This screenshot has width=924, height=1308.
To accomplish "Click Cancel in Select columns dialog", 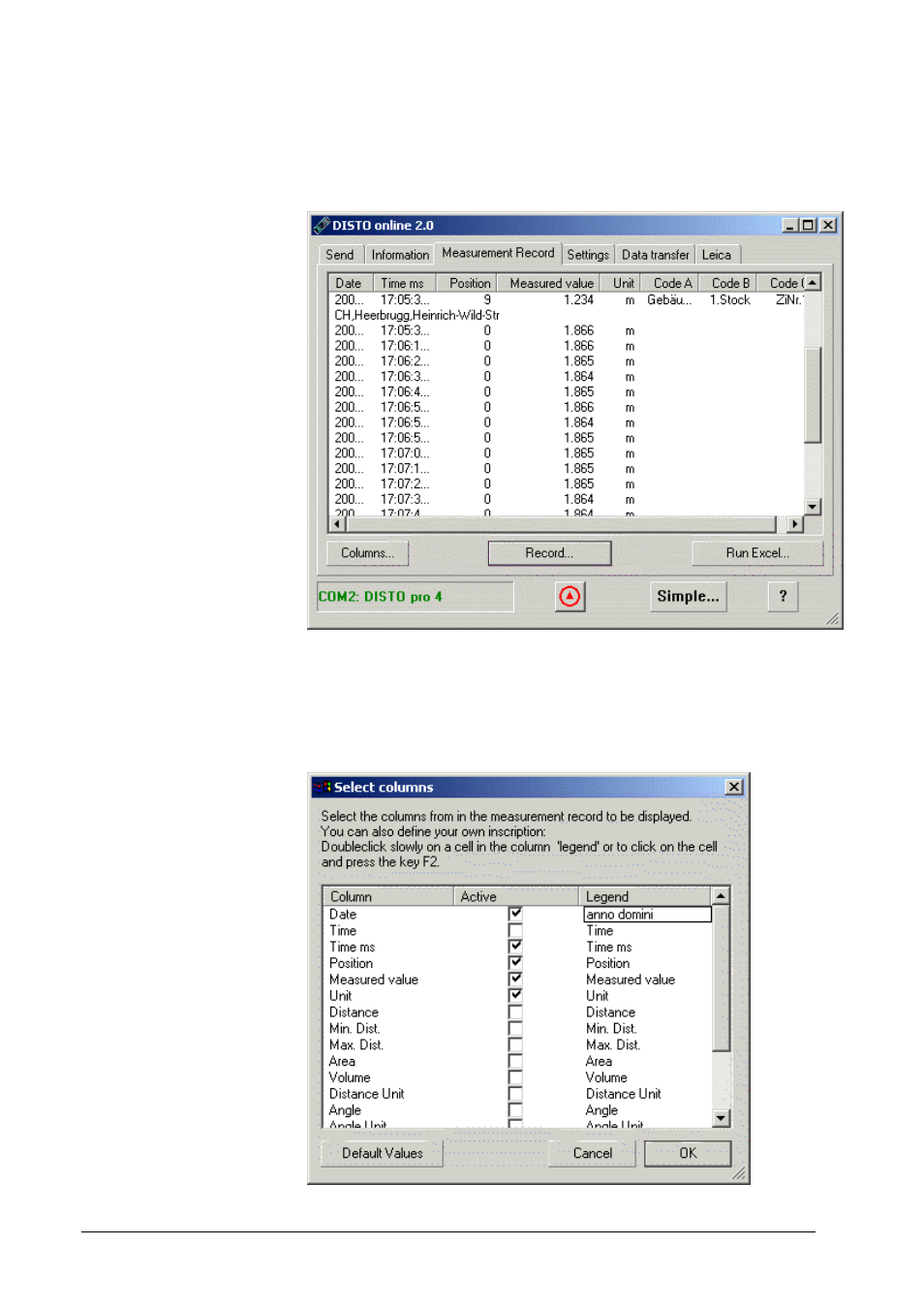I will tap(592, 1153).
